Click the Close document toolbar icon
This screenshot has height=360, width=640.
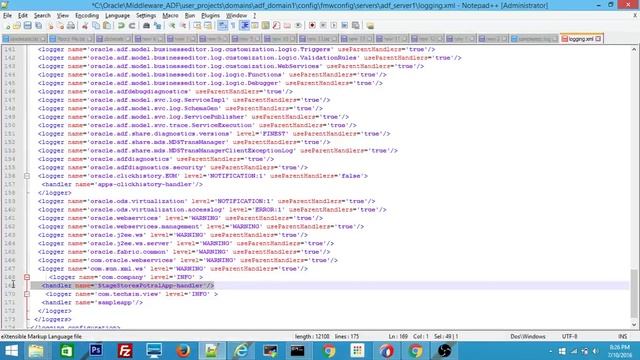(x=51, y=26)
